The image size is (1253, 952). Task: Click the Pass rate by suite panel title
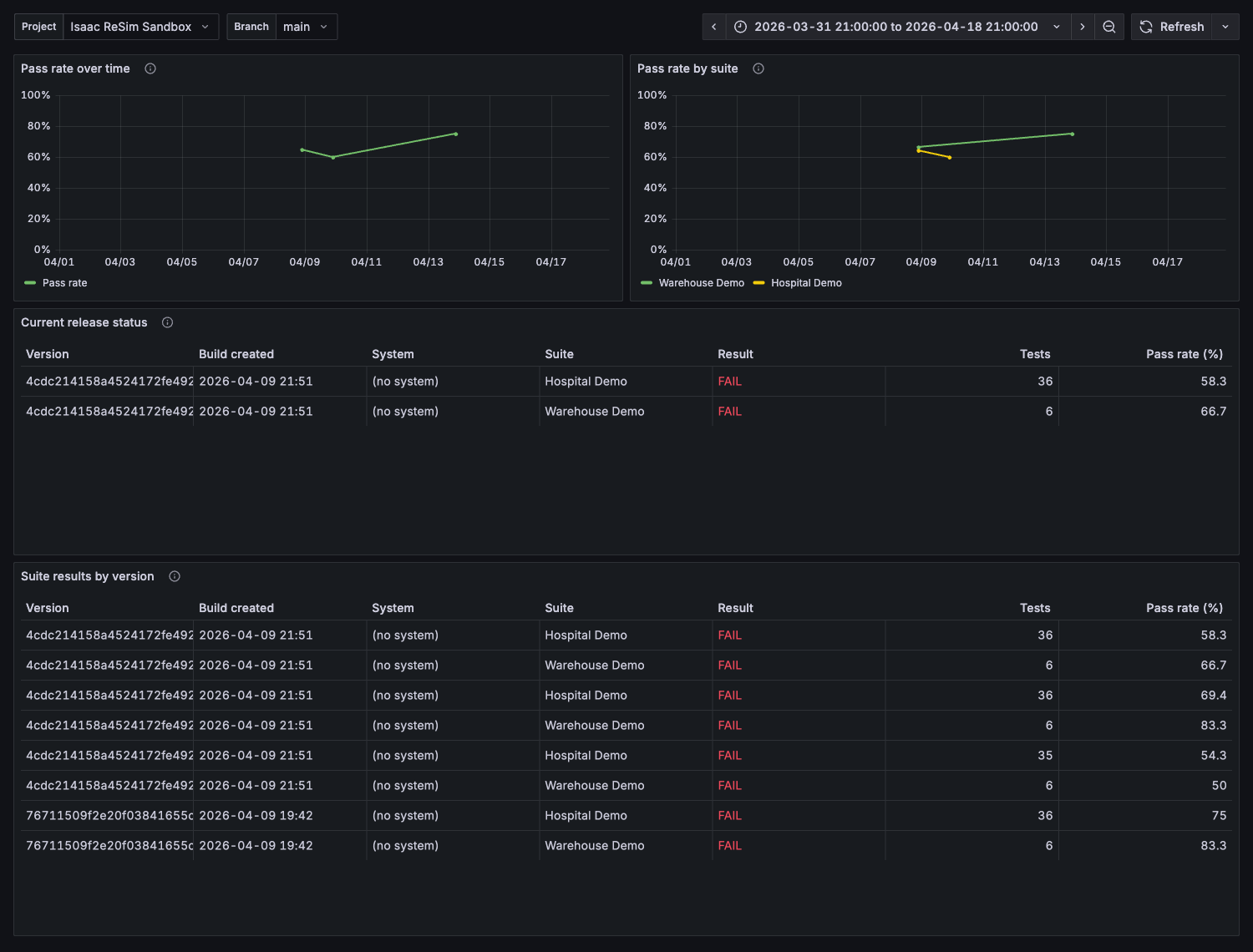click(687, 68)
